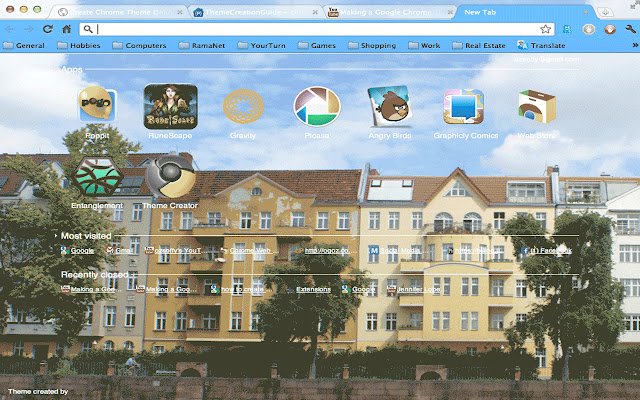Viewport: 640px width, 400px height.
Task: Open Chrome Web most visited link
Action: coord(249,250)
